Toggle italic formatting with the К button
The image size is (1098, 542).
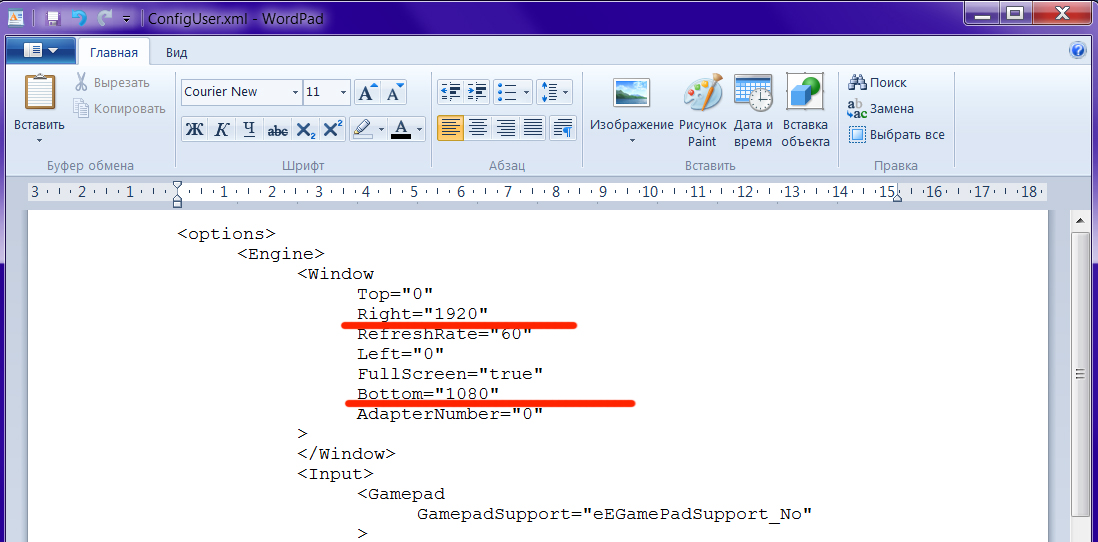pos(222,130)
